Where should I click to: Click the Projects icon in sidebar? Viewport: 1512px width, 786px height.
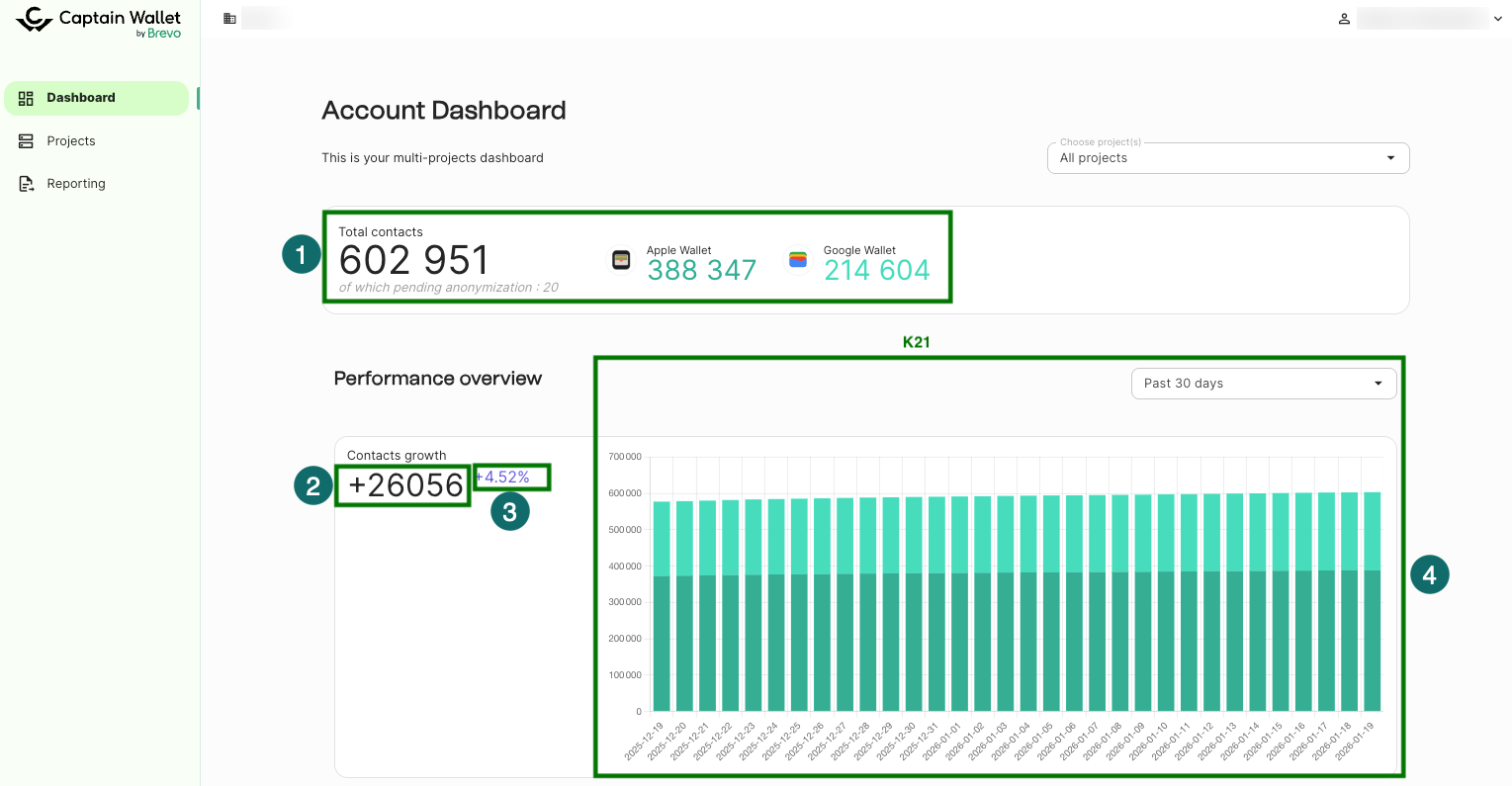pos(27,141)
